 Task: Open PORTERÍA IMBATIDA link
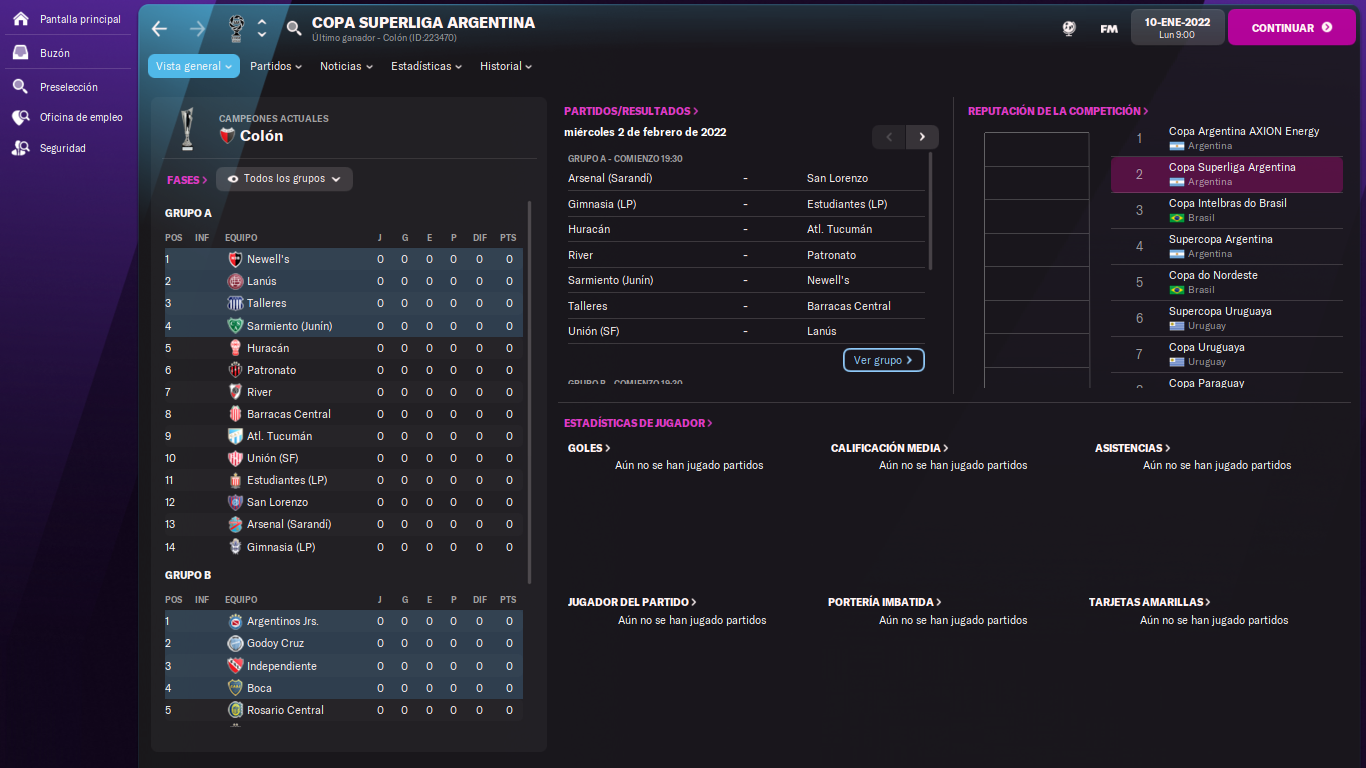[x=885, y=602]
